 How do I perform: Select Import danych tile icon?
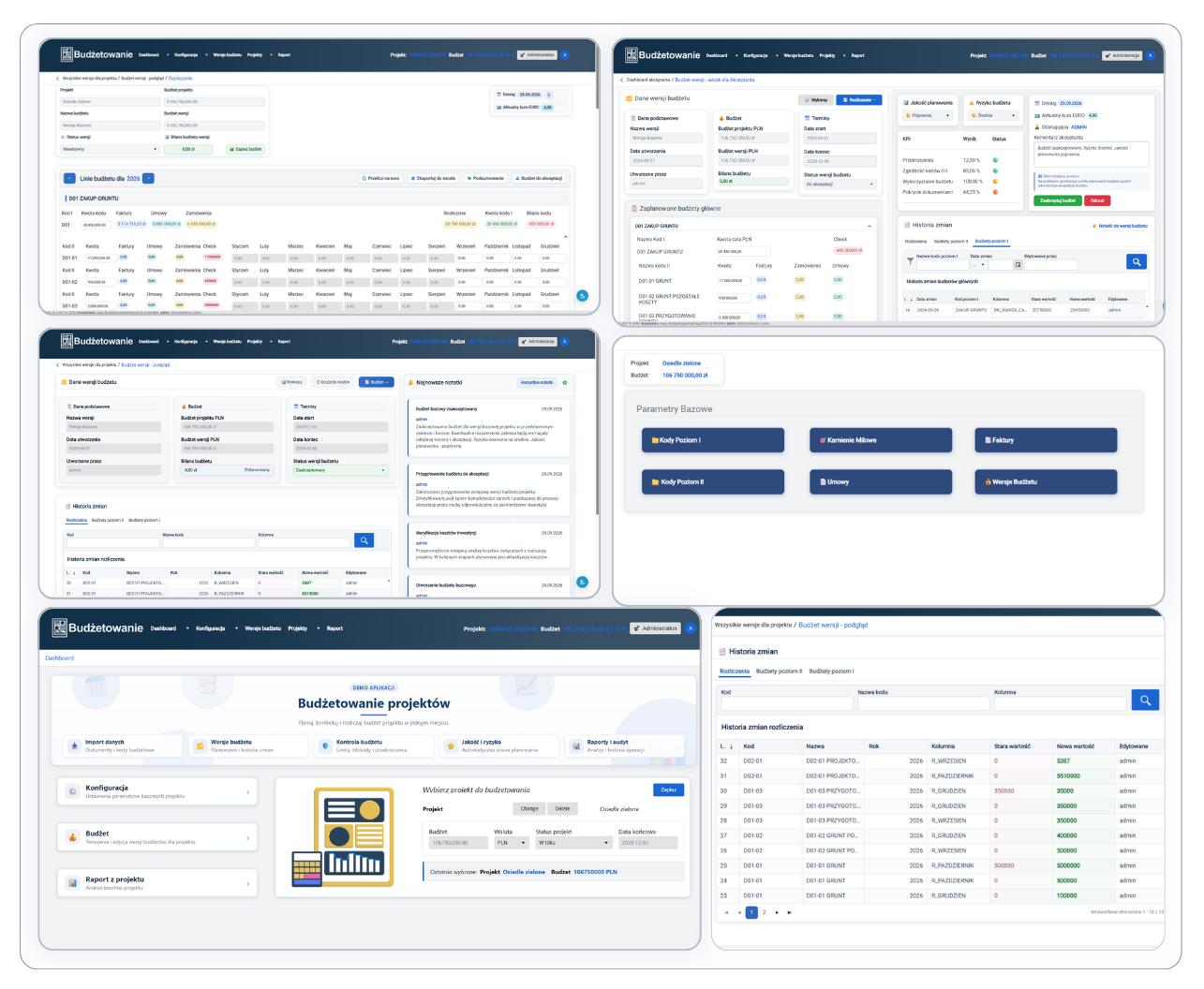75,746
